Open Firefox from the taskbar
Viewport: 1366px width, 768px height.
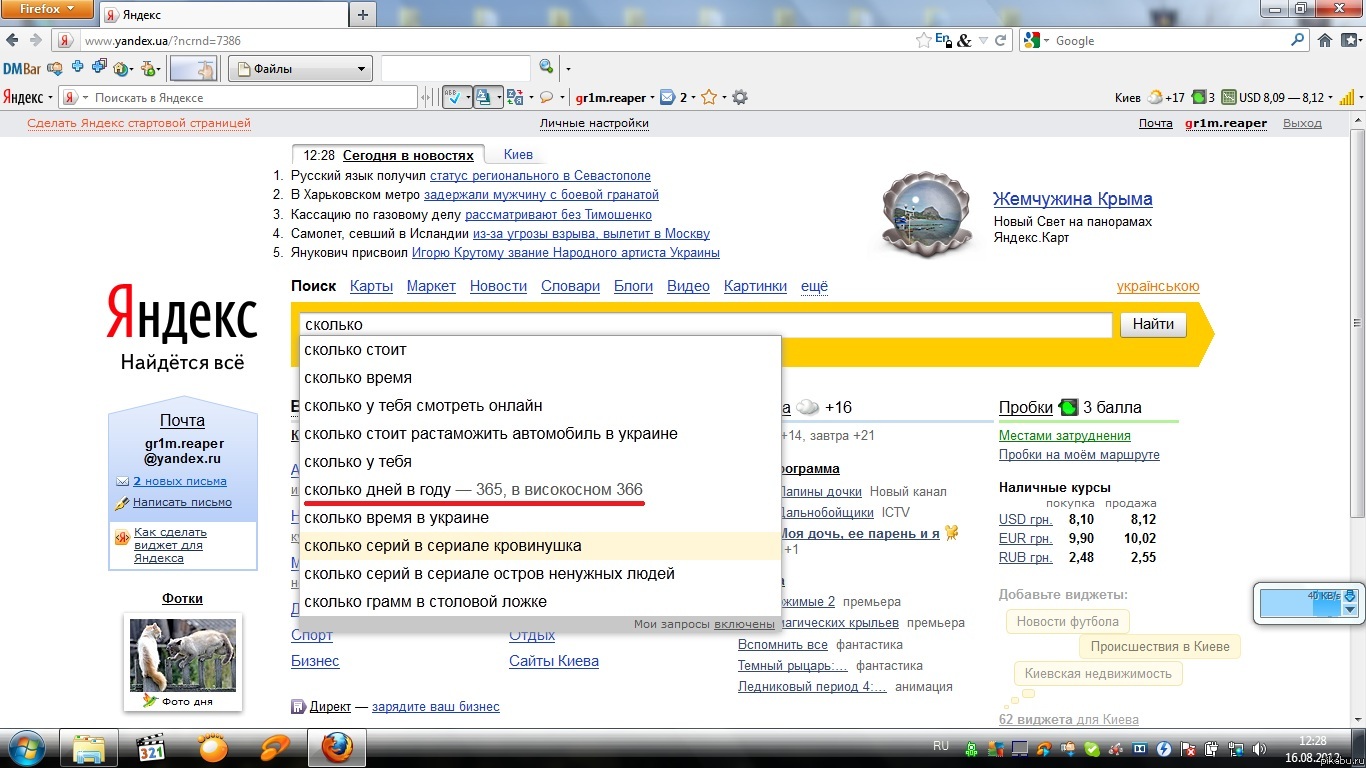point(337,748)
